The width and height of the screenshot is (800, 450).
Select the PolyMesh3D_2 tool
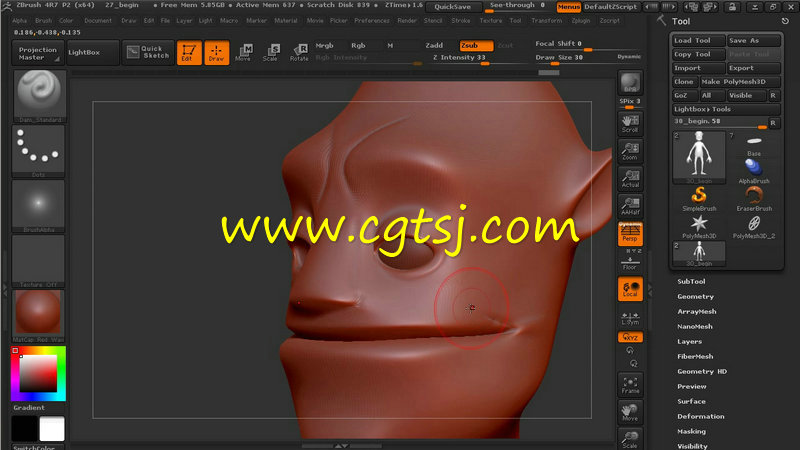pos(754,227)
